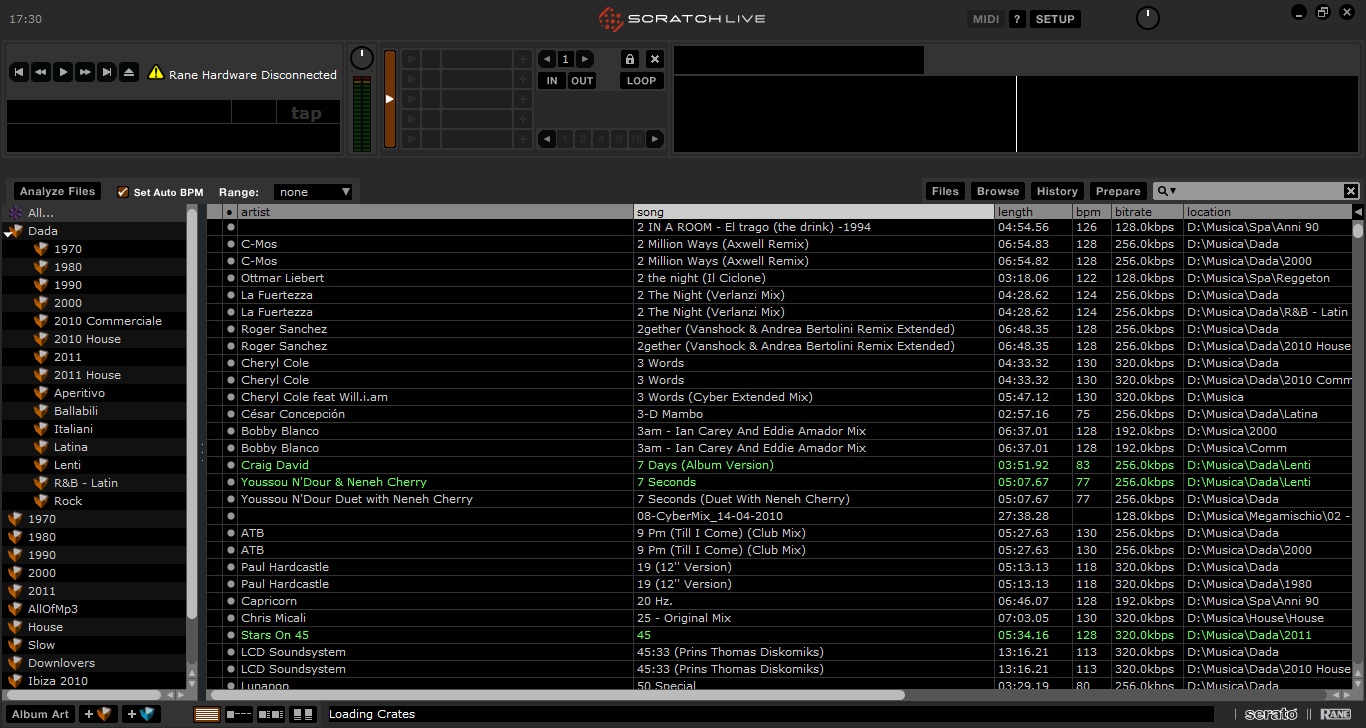Open help with the question mark button
Screen dimensions: 1366x728
(x=1017, y=19)
